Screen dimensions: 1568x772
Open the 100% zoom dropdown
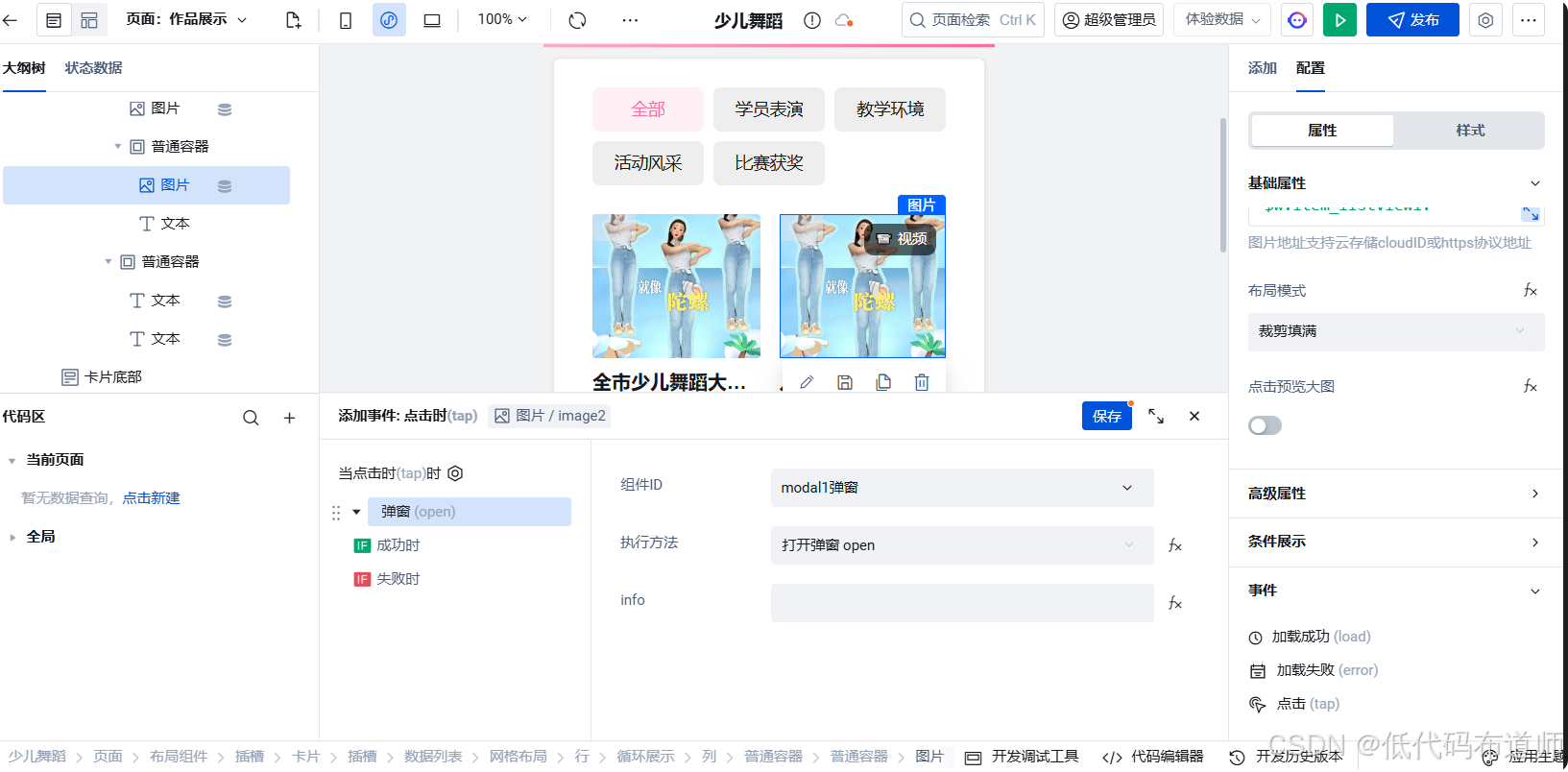point(502,19)
